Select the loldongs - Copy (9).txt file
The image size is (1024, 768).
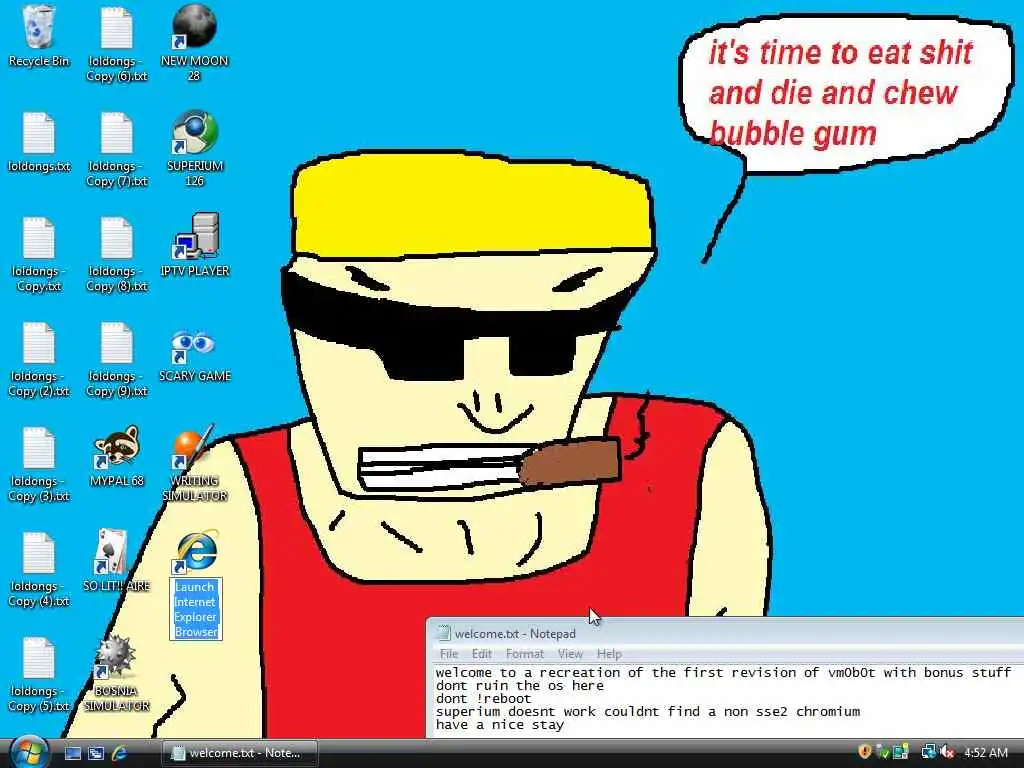pyautogui.click(x=116, y=360)
